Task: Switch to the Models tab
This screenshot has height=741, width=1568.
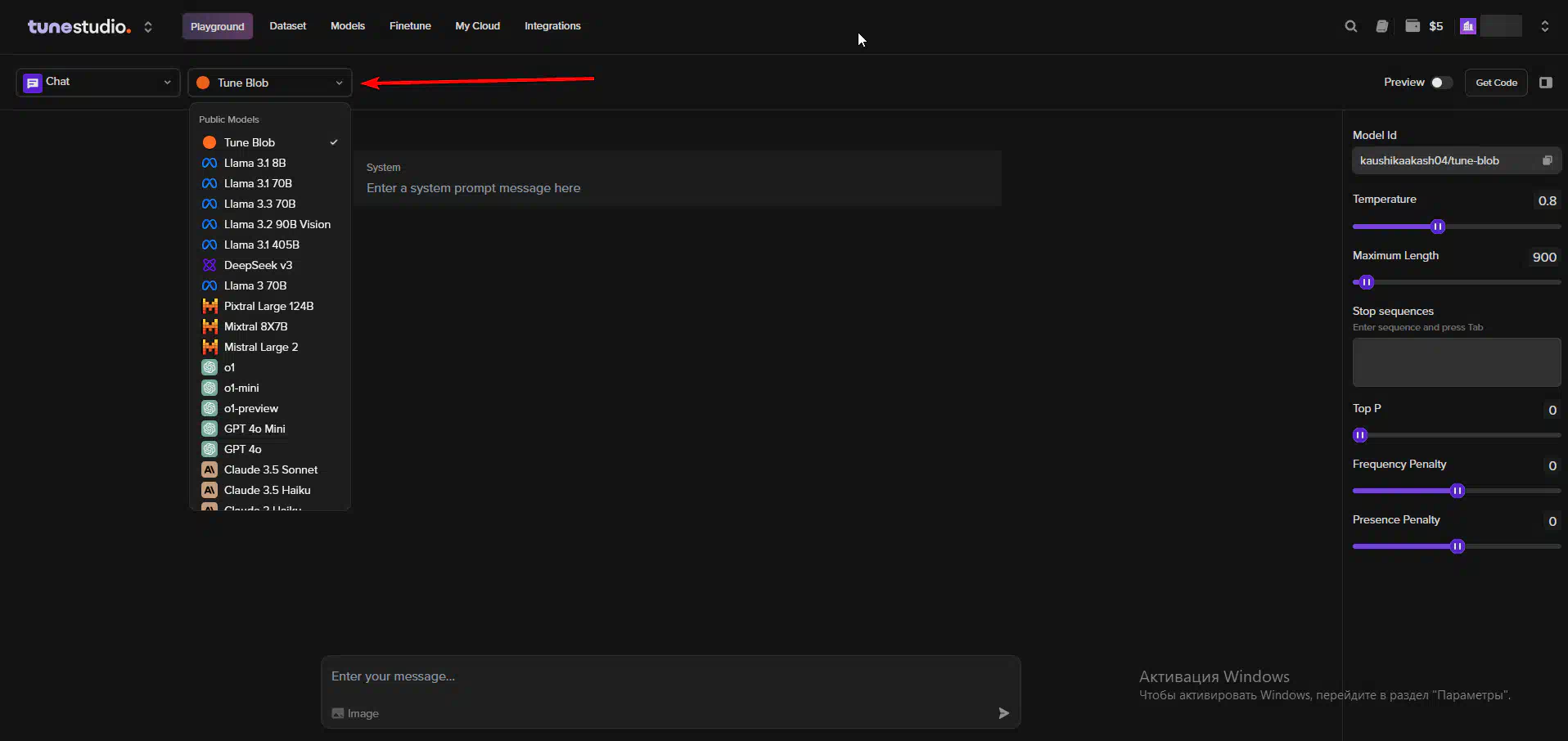Action: (348, 26)
